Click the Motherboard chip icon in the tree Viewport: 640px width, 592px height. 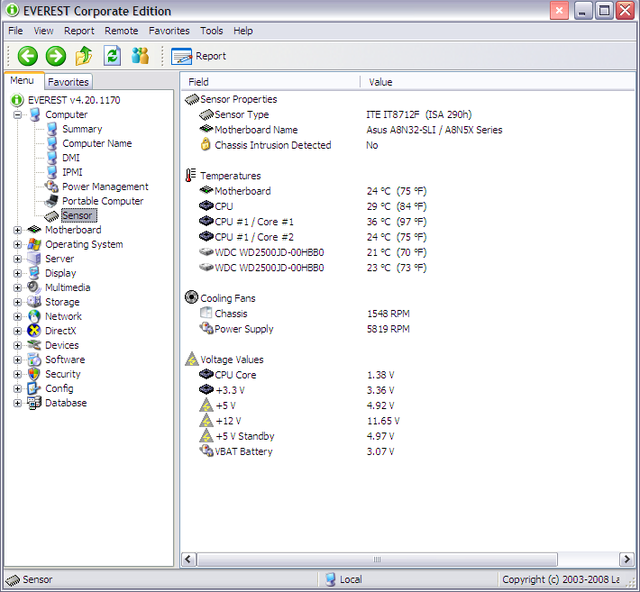pos(34,230)
